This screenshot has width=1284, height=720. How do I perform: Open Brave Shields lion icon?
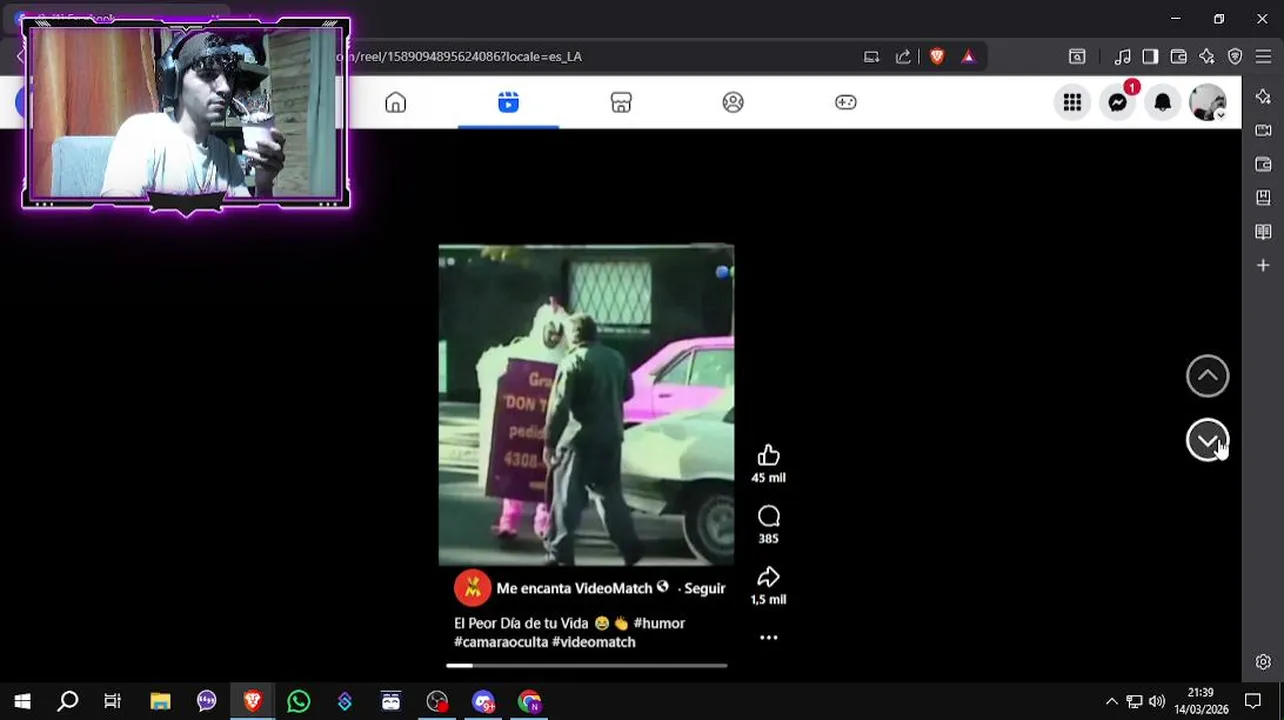(937, 57)
